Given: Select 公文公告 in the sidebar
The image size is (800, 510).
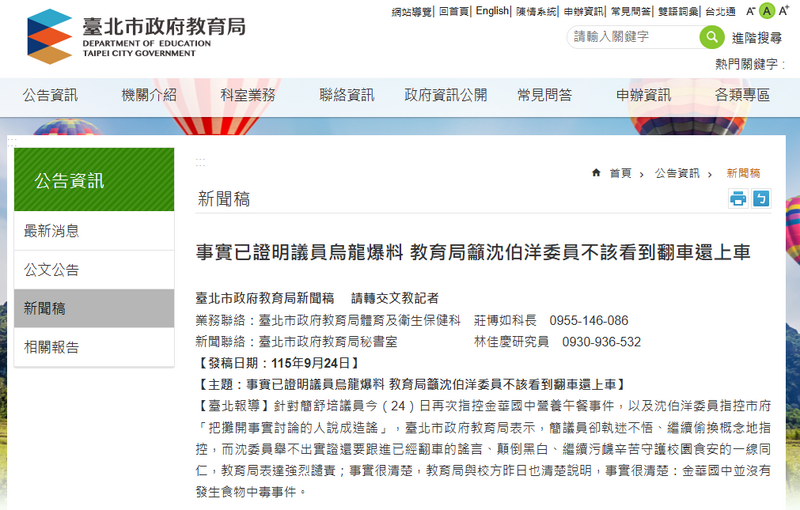Looking at the screenshot, I should [94, 270].
